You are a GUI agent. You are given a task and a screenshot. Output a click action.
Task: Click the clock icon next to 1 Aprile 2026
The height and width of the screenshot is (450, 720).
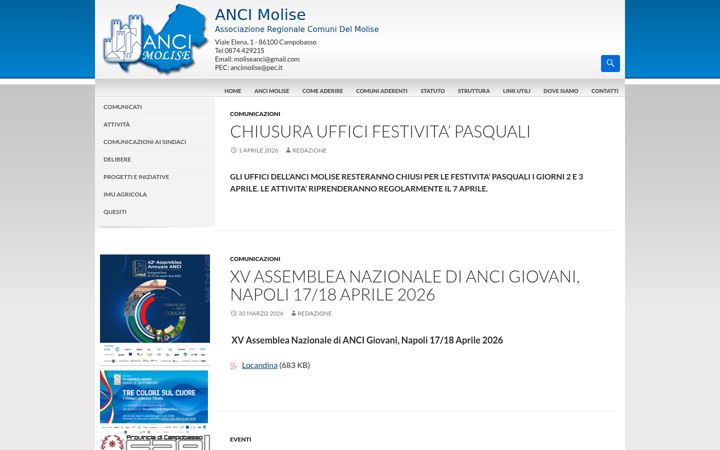click(x=233, y=150)
